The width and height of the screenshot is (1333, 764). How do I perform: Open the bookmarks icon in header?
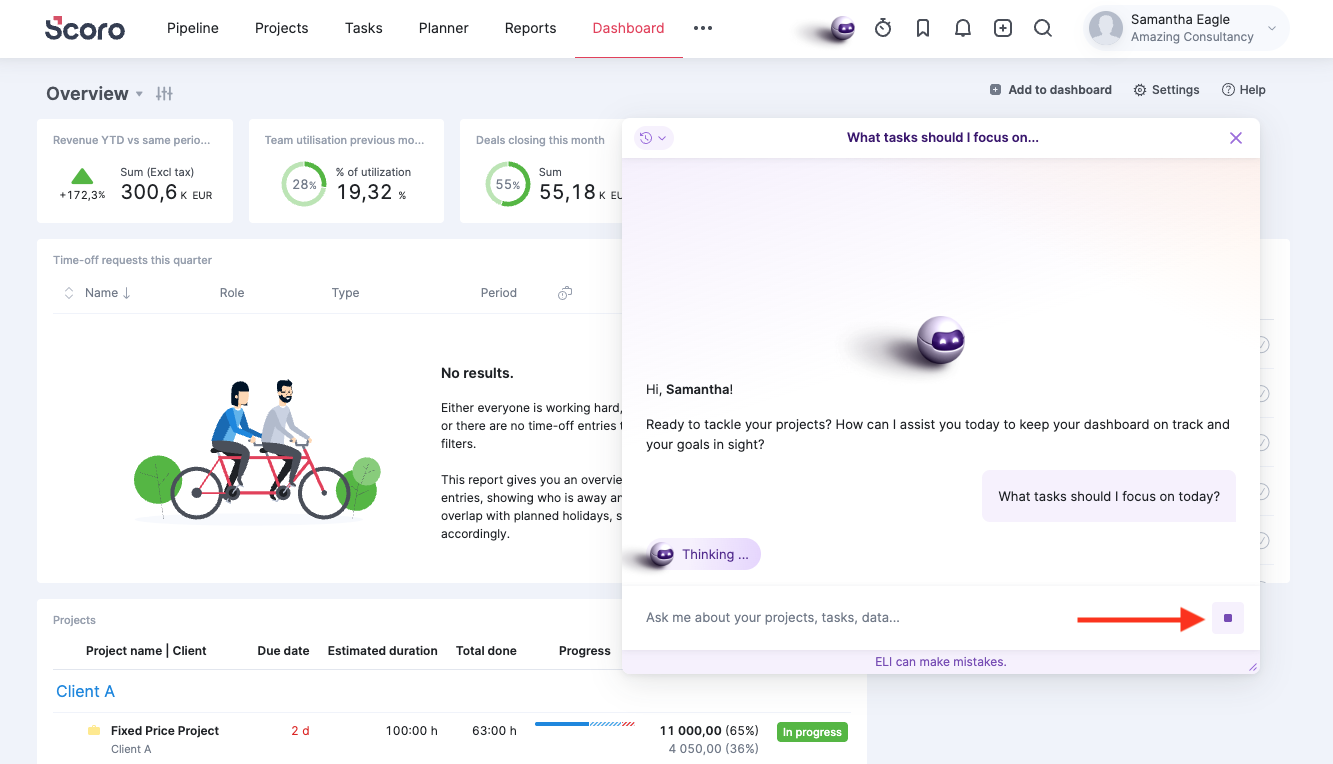pyautogui.click(x=923, y=28)
